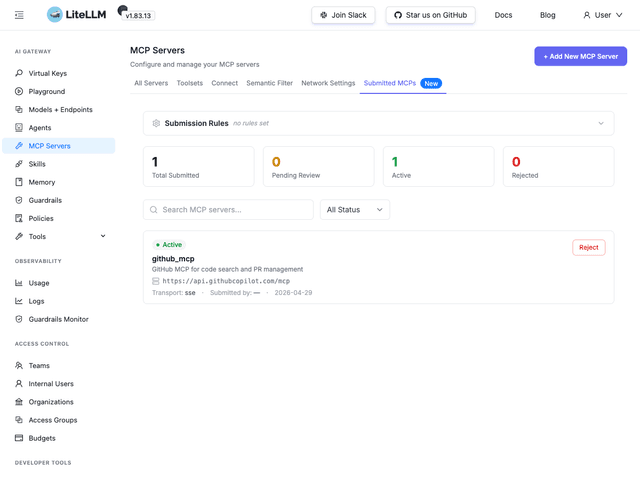640x478 pixels.
Task: Click the Guardrails Monitor shield icon
Action: click(19, 319)
